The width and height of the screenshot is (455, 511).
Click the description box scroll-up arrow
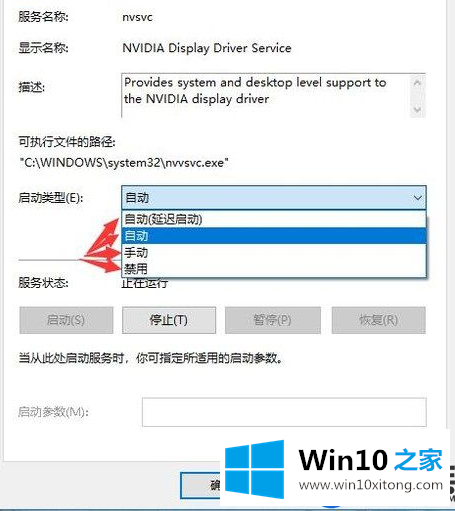coord(417,82)
